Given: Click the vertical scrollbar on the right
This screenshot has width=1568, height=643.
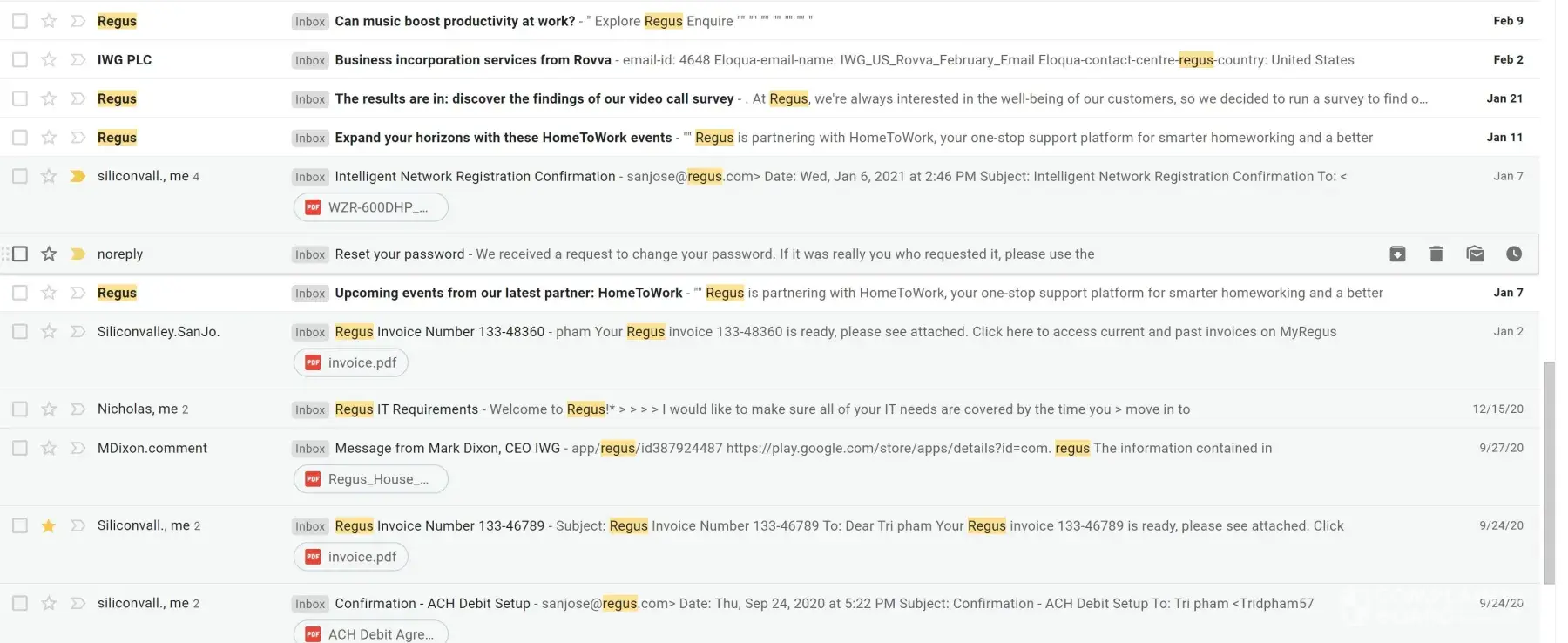Looking at the screenshot, I should pos(1549,470).
